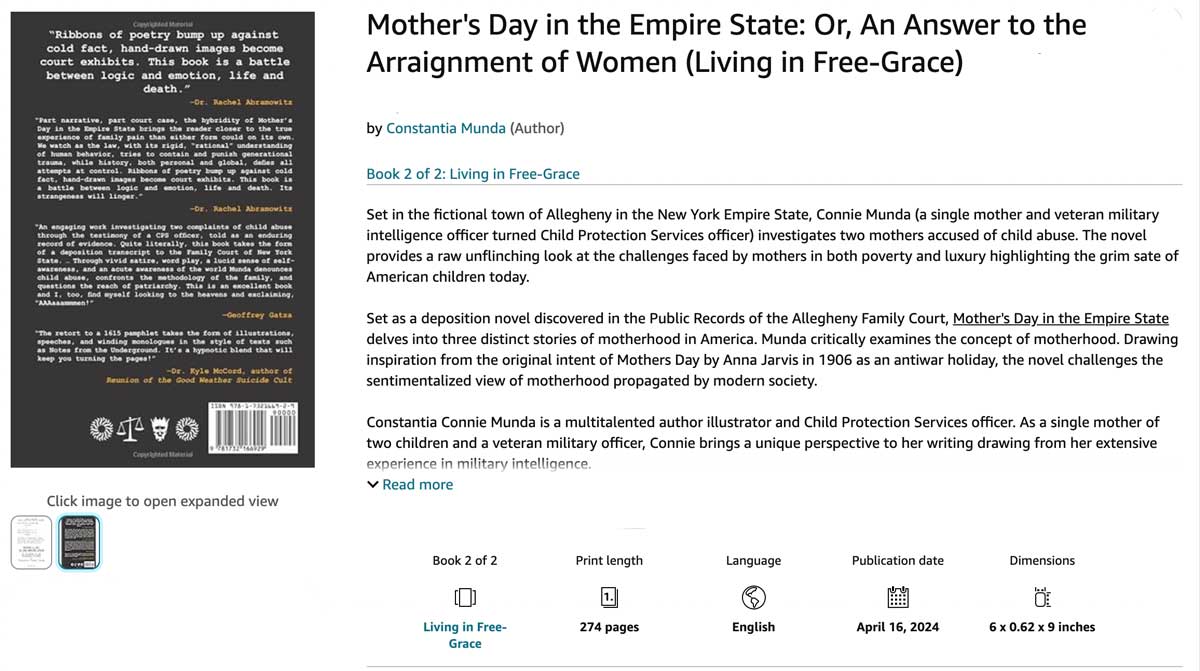The image size is (1200, 671).
Task: Click the April 16, 2024 publication date
Action: [898, 627]
